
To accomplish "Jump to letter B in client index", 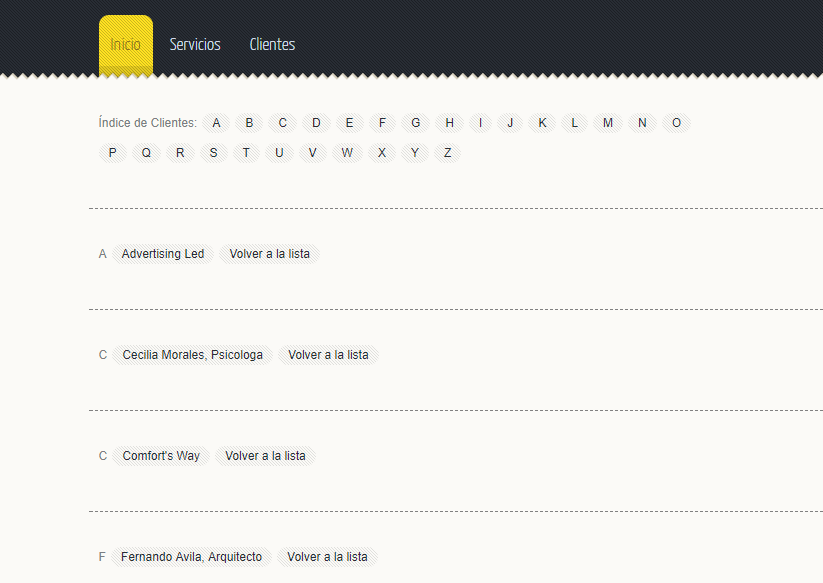I will (x=249, y=123).
